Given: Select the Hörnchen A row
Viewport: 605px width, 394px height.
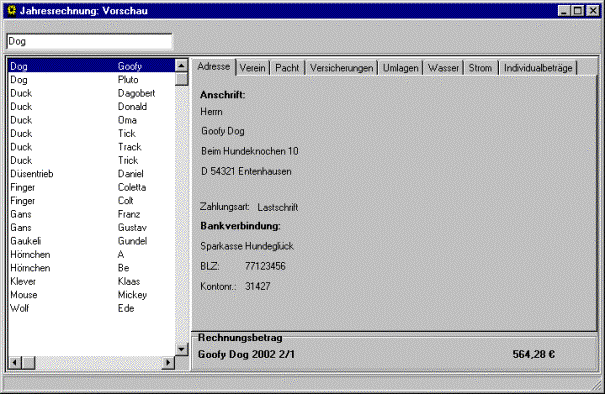Looking at the screenshot, I should point(92,255).
